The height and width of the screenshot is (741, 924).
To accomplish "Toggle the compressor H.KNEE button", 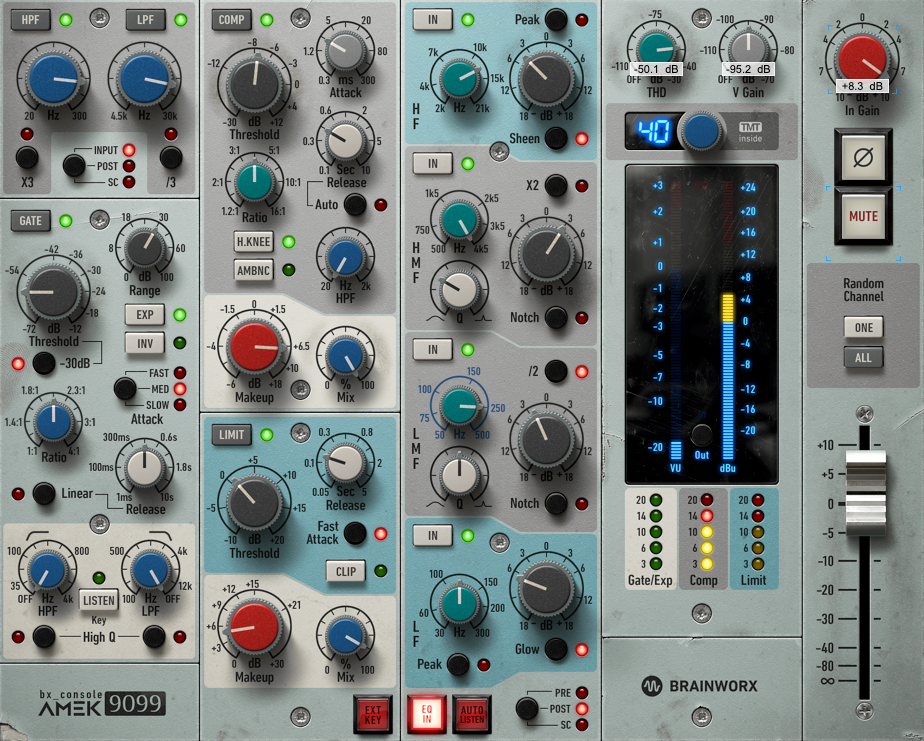I will [x=253, y=242].
